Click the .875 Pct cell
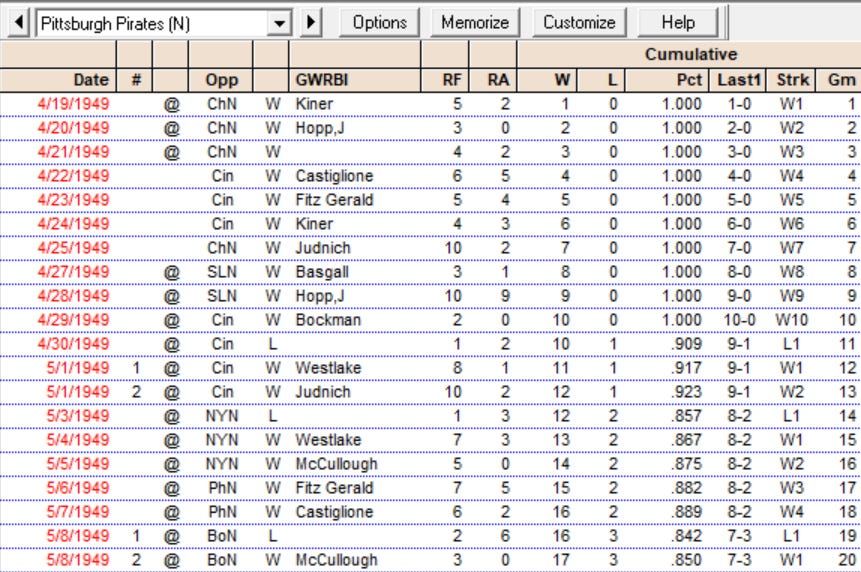 click(x=686, y=464)
